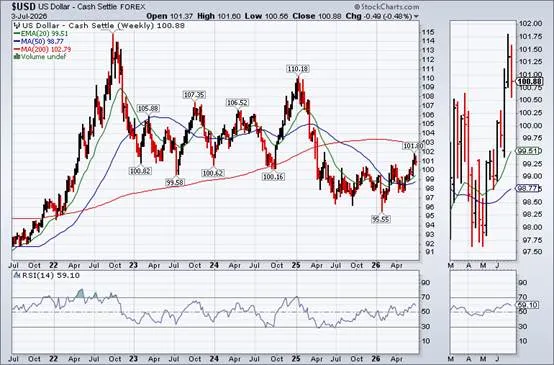554x365 pixels.
Task: Click the 102.00 label on the zoom panel axis
Action: (530, 23)
